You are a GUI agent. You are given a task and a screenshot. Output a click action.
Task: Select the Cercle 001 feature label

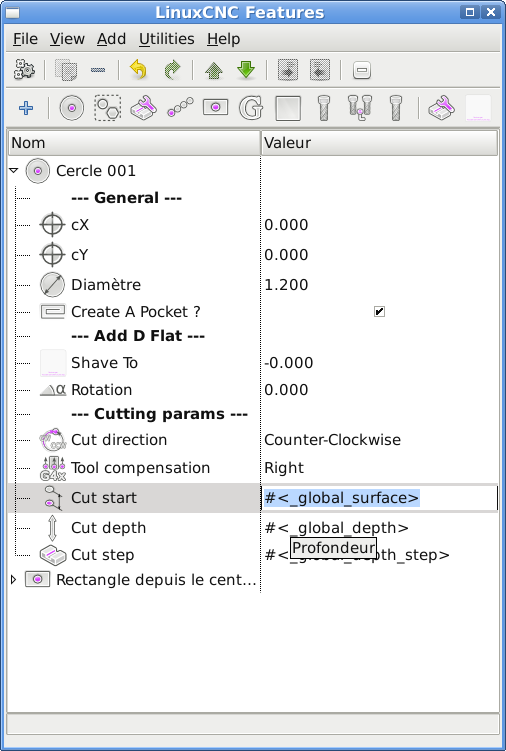[x=96, y=171]
